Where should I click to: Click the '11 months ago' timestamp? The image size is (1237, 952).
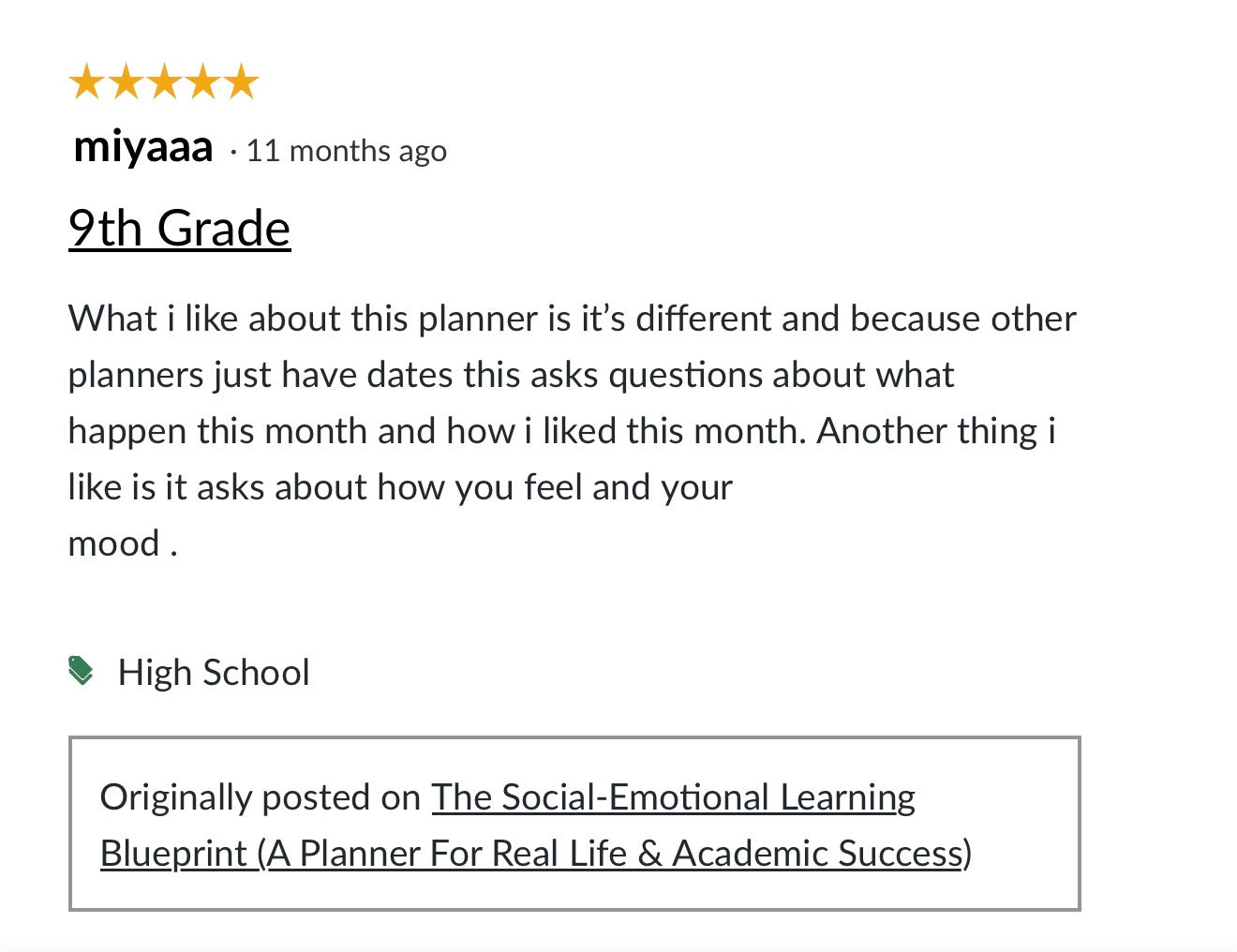[x=346, y=151]
